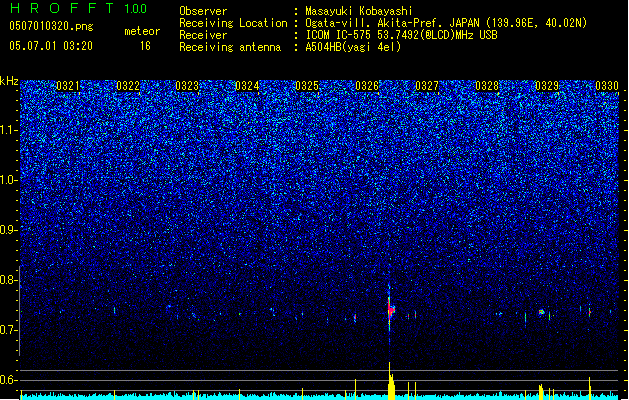Click the 0323 time marker
629x400 pixels.
[187, 86]
